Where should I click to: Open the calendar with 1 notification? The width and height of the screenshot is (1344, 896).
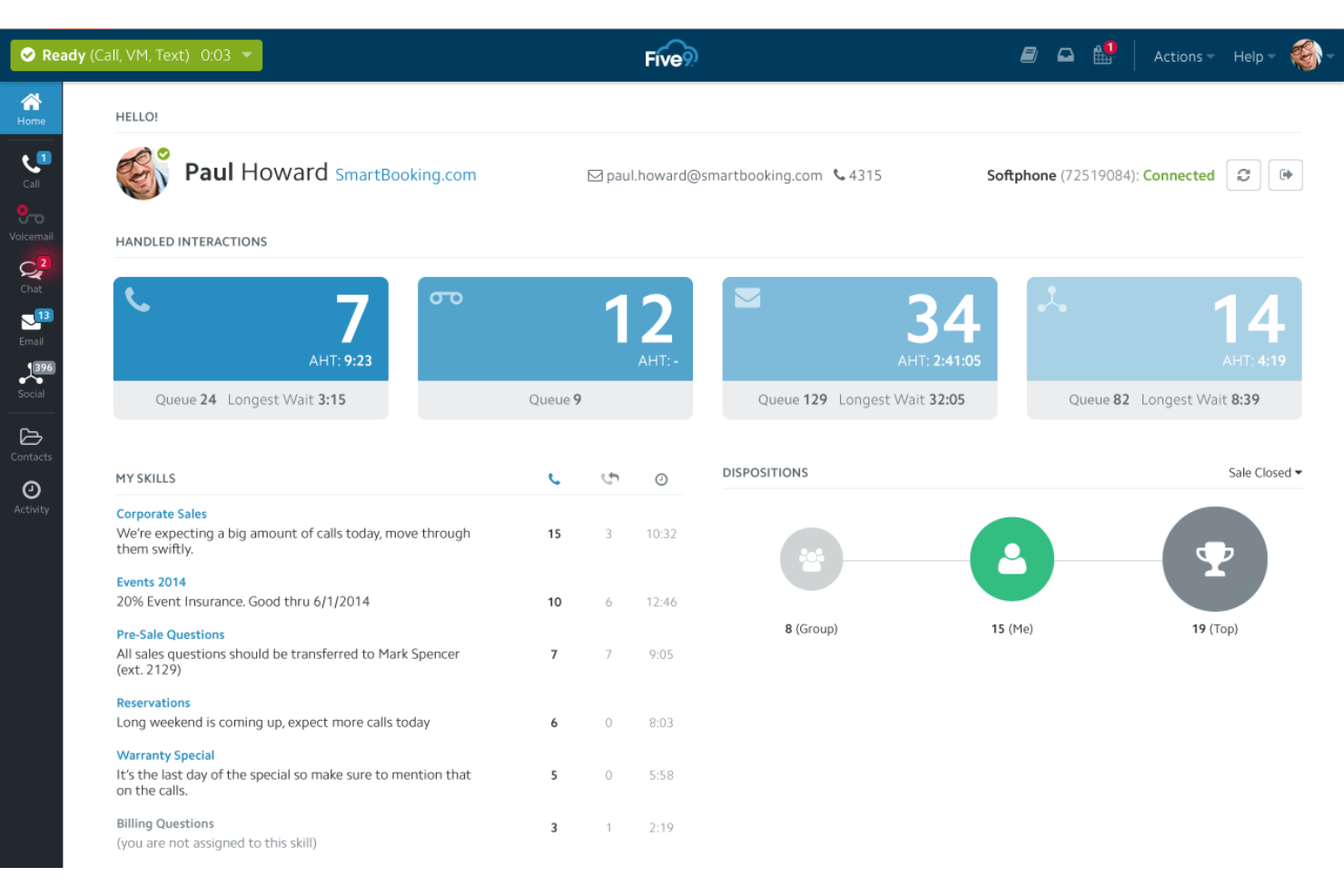click(1102, 54)
